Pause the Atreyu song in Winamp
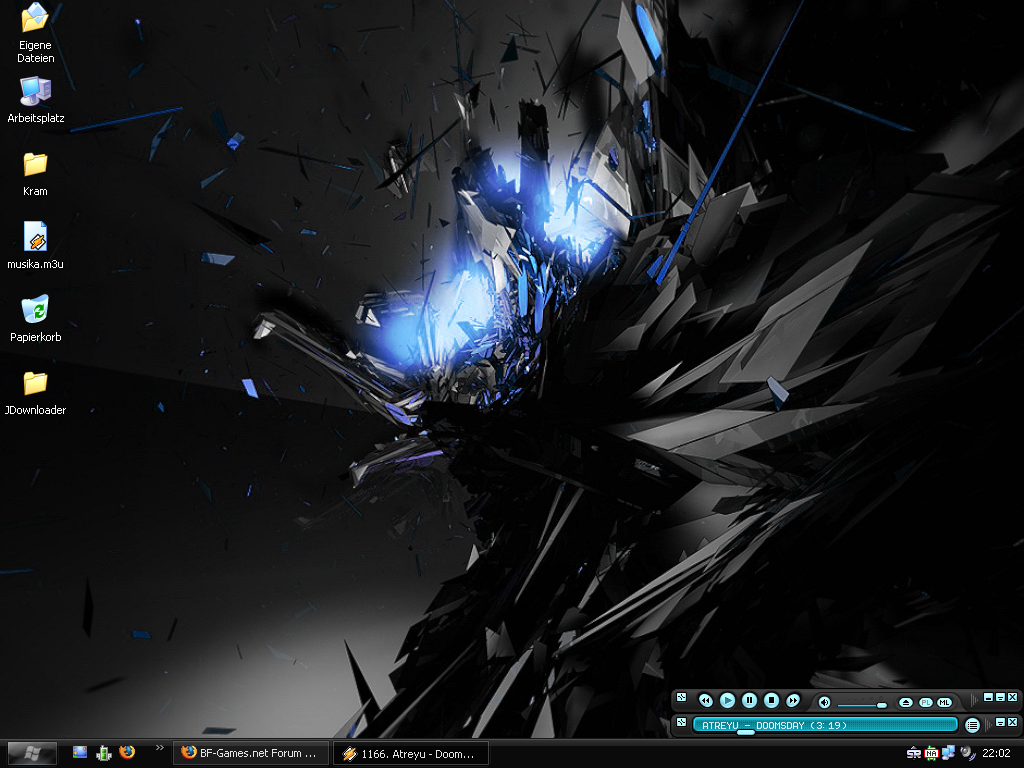The height and width of the screenshot is (768, 1024). (750, 700)
